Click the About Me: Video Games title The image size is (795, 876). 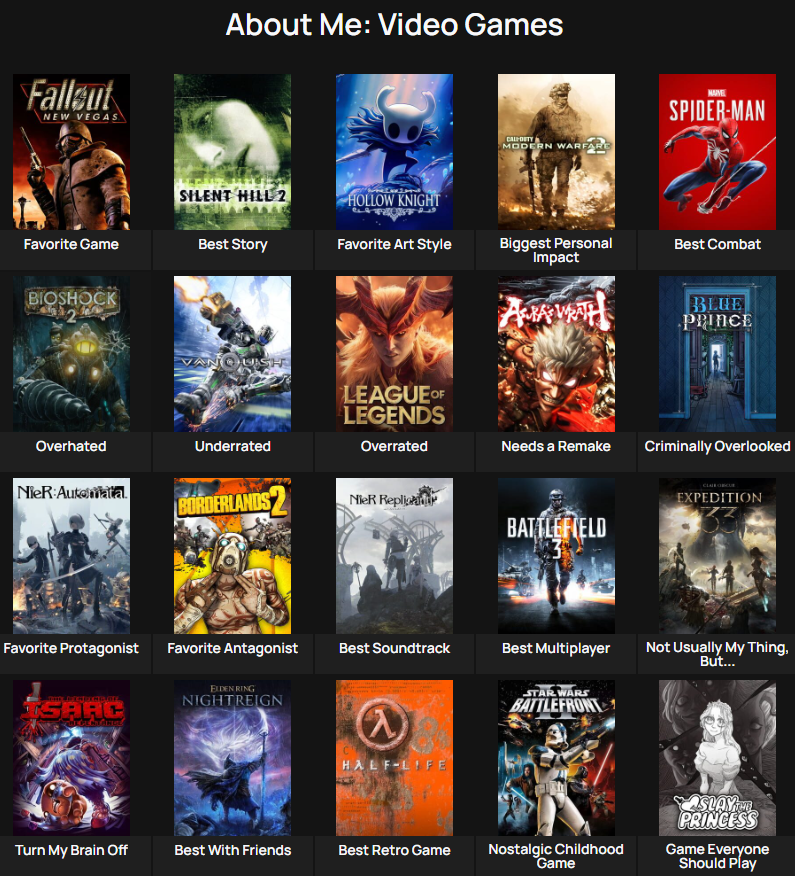coord(394,25)
